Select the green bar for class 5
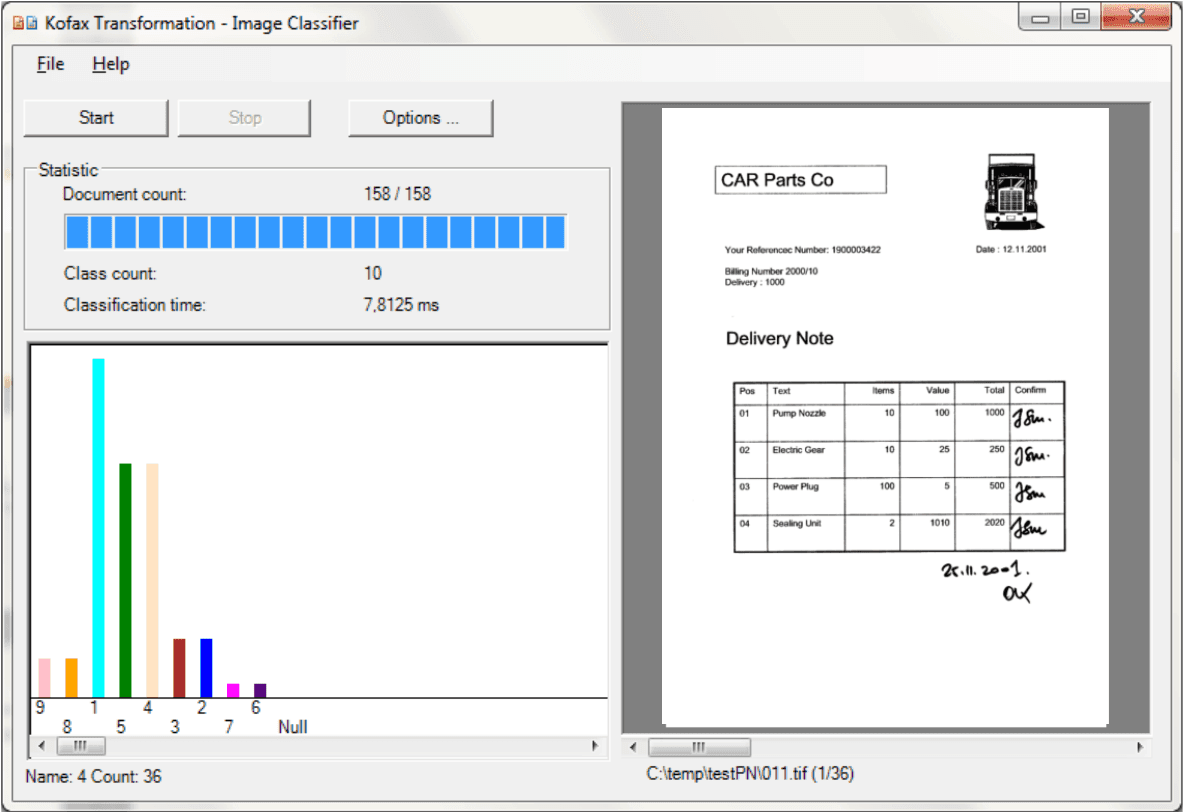1183x812 pixels. tap(125, 580)
